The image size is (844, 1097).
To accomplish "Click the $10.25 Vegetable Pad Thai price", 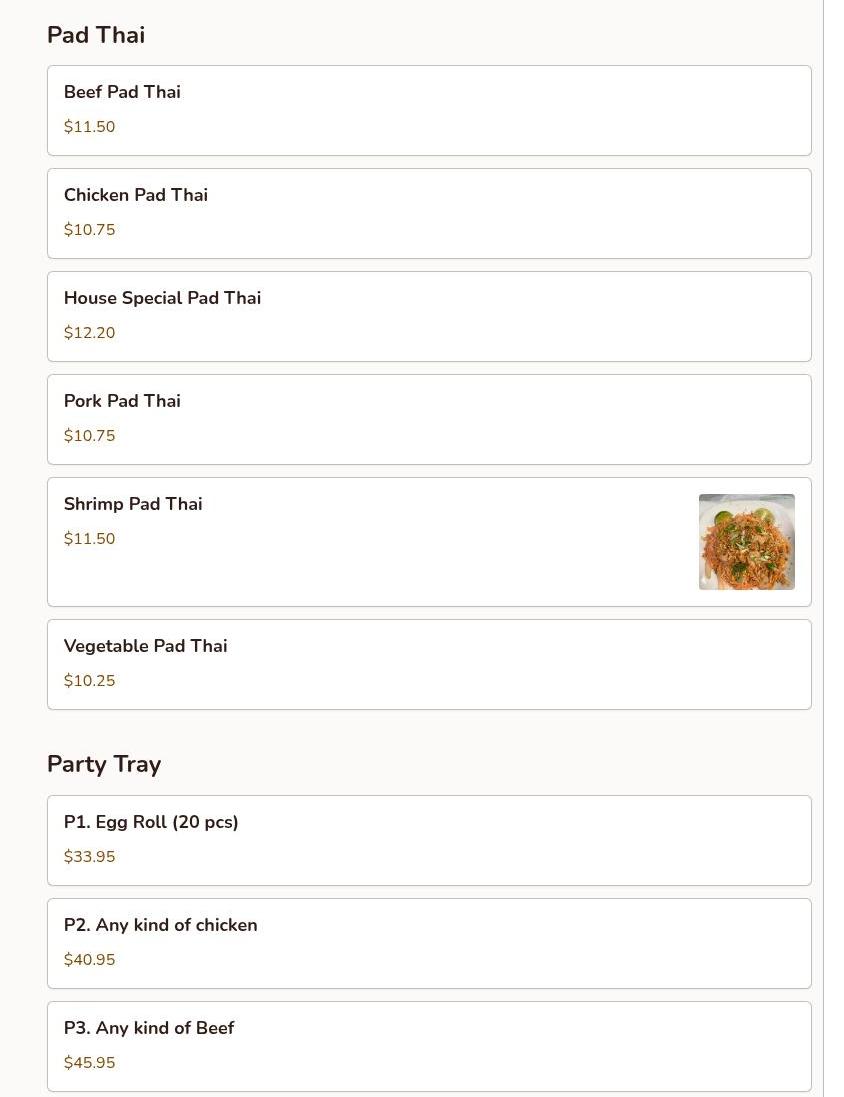I will (90, 681).
